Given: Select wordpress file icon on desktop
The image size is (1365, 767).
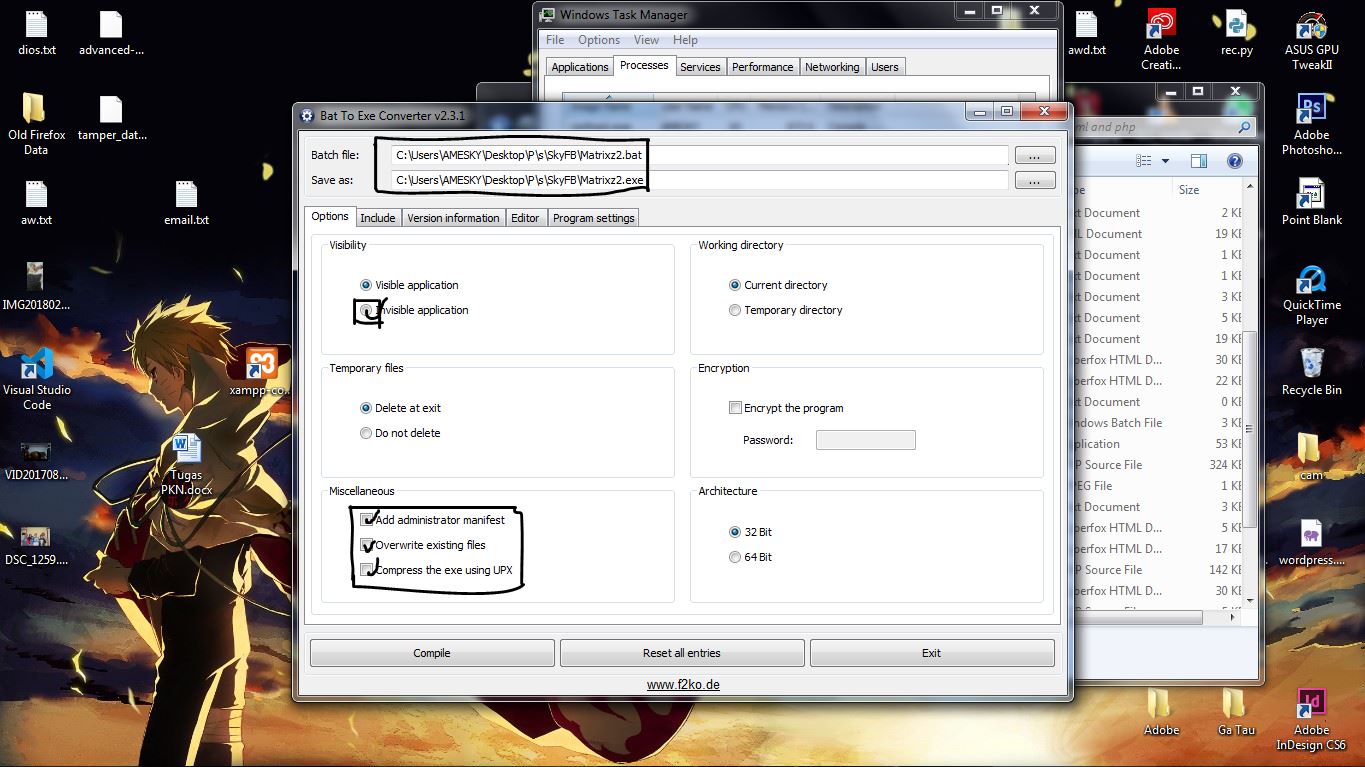Looking at the screenshot, I should click(x=1311, y=542).
